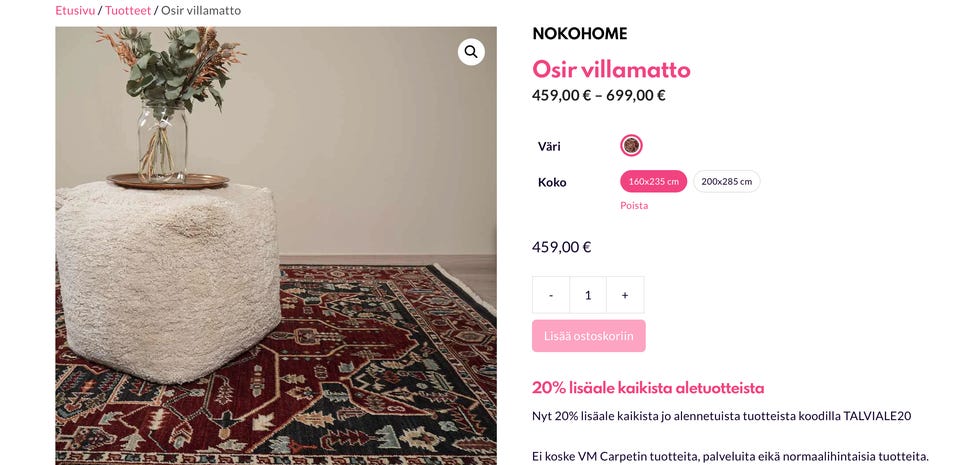The width and height of the screenshot is (960, 465).
Task: Click the Koko attribute label
Action: point(552,182)
